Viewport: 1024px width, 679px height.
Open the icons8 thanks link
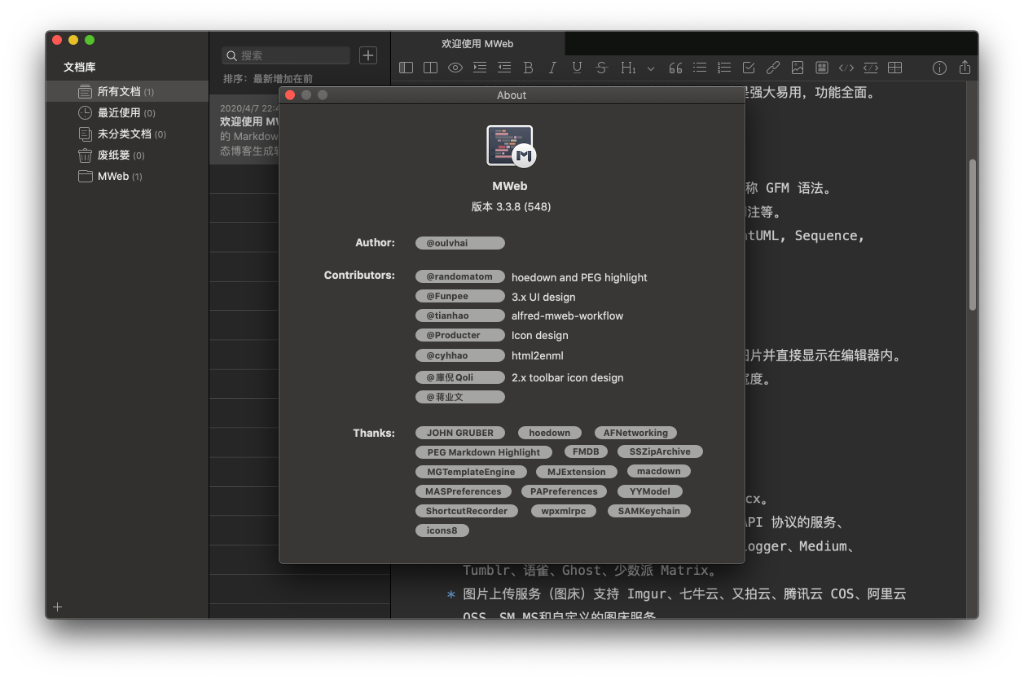coord(441,531)
